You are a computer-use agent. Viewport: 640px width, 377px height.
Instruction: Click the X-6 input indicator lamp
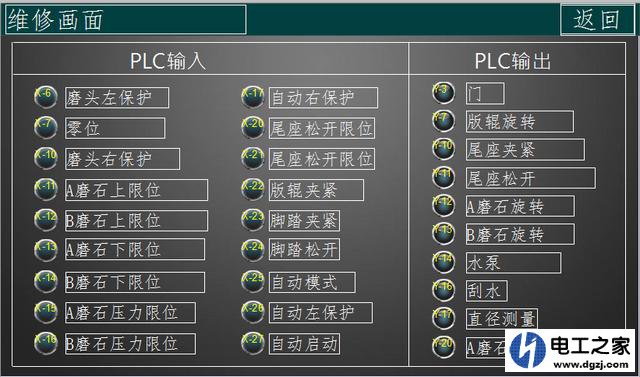45,97
